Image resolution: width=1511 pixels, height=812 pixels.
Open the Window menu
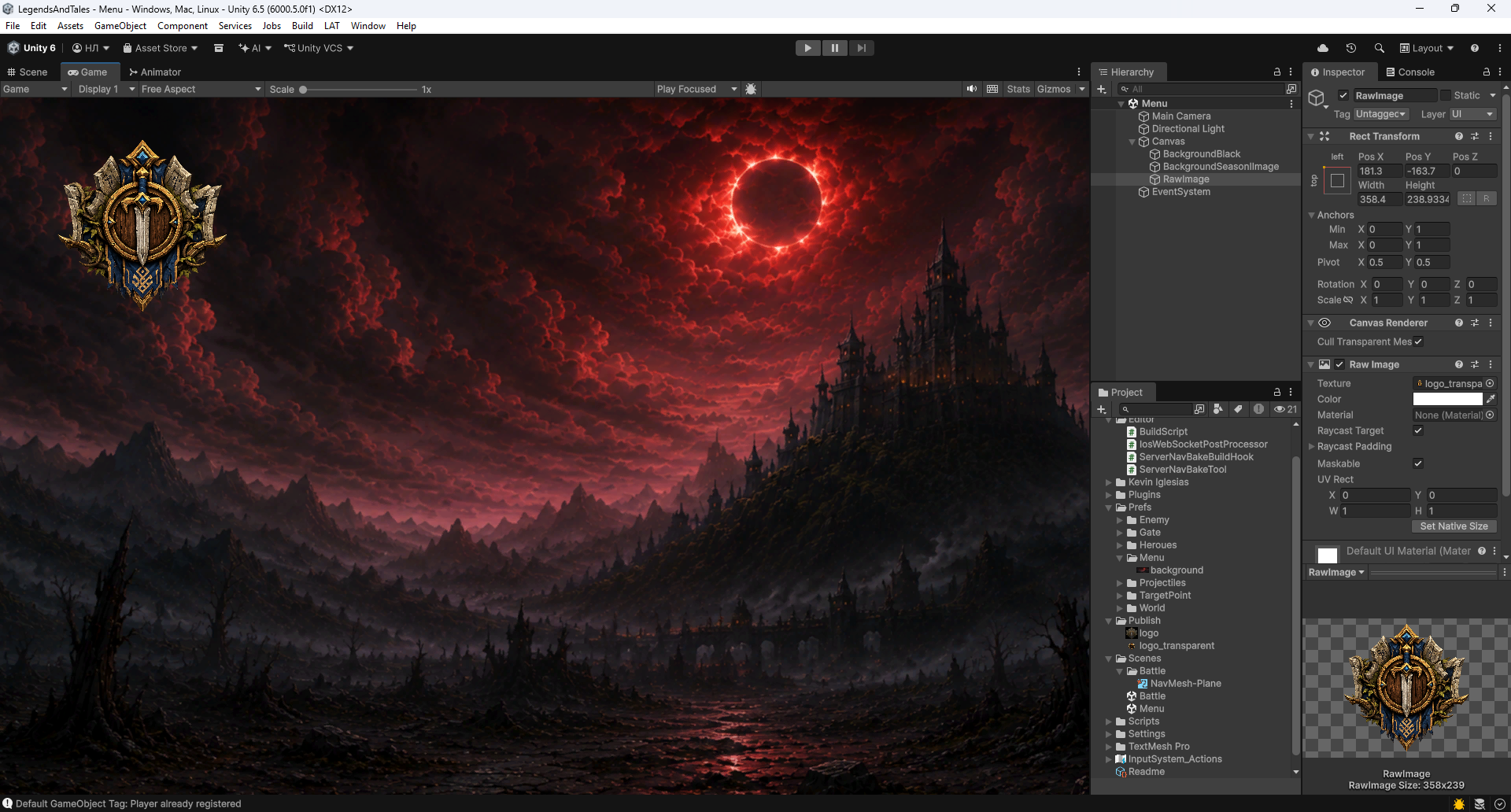click(368, 25)
